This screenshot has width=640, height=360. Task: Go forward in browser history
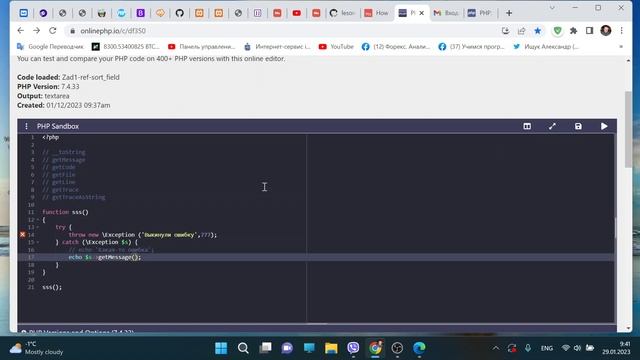36,31
